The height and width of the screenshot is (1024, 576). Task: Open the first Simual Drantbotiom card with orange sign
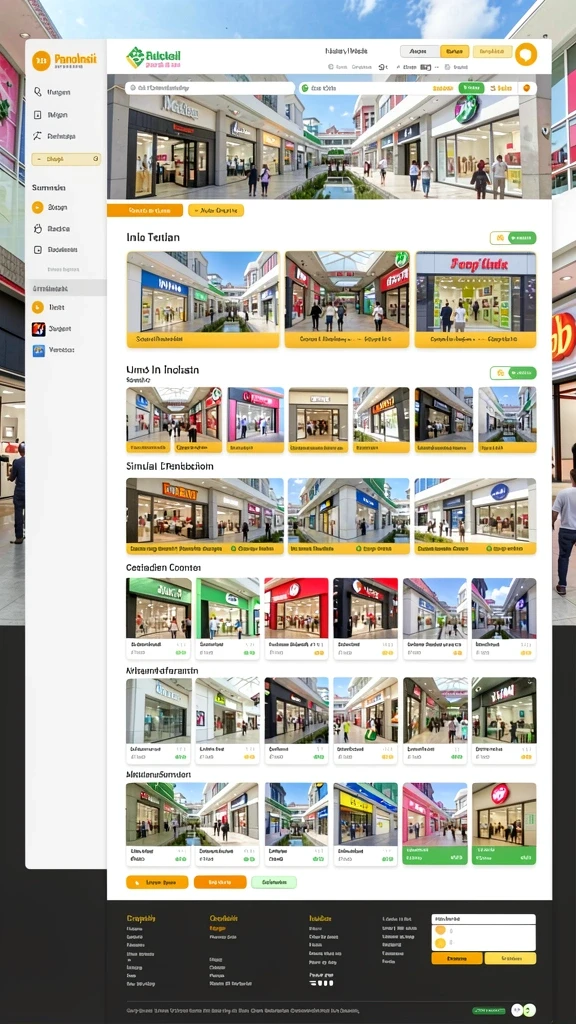[205, 516]
